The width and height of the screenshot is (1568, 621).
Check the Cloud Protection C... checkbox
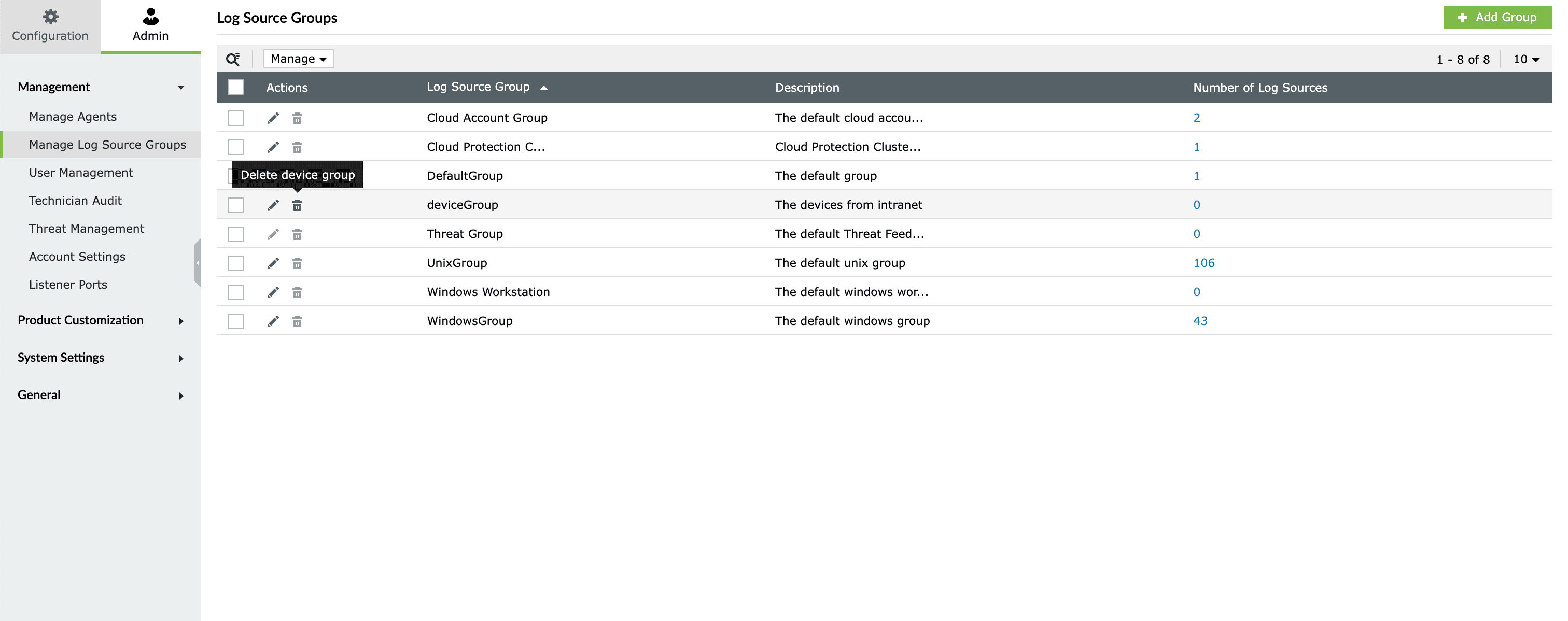[x=235, y=147]
